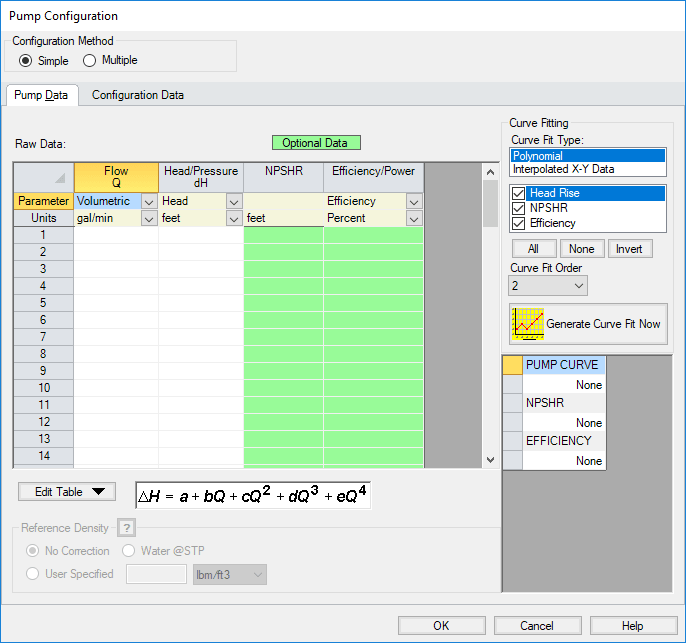Click the Units row header
686x643 pixels.
click(x=43, y=218)
